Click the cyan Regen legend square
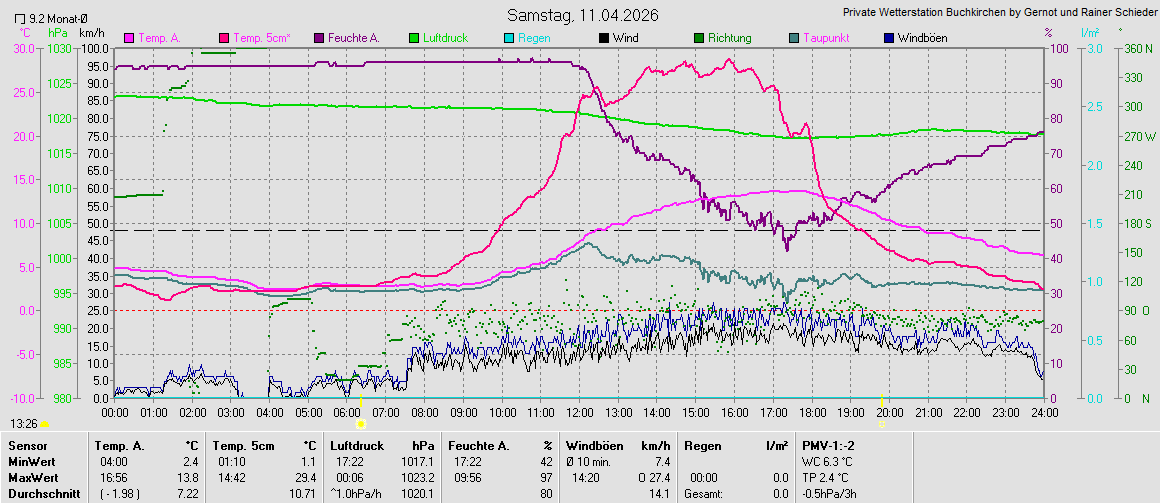 (509, 38)
